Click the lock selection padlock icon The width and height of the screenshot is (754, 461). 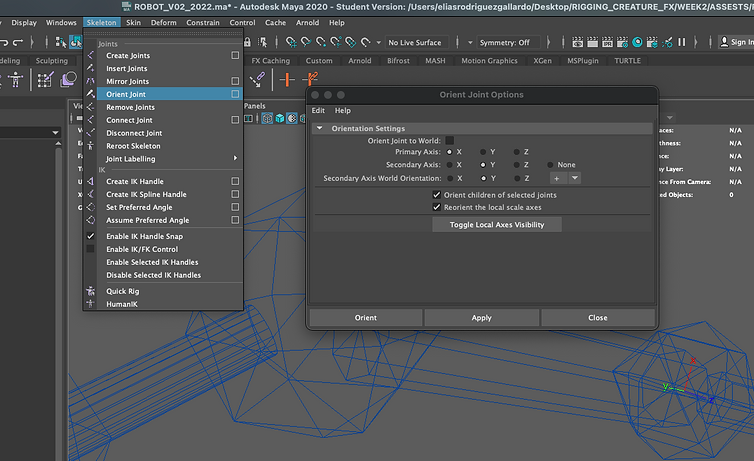point(247,42)
